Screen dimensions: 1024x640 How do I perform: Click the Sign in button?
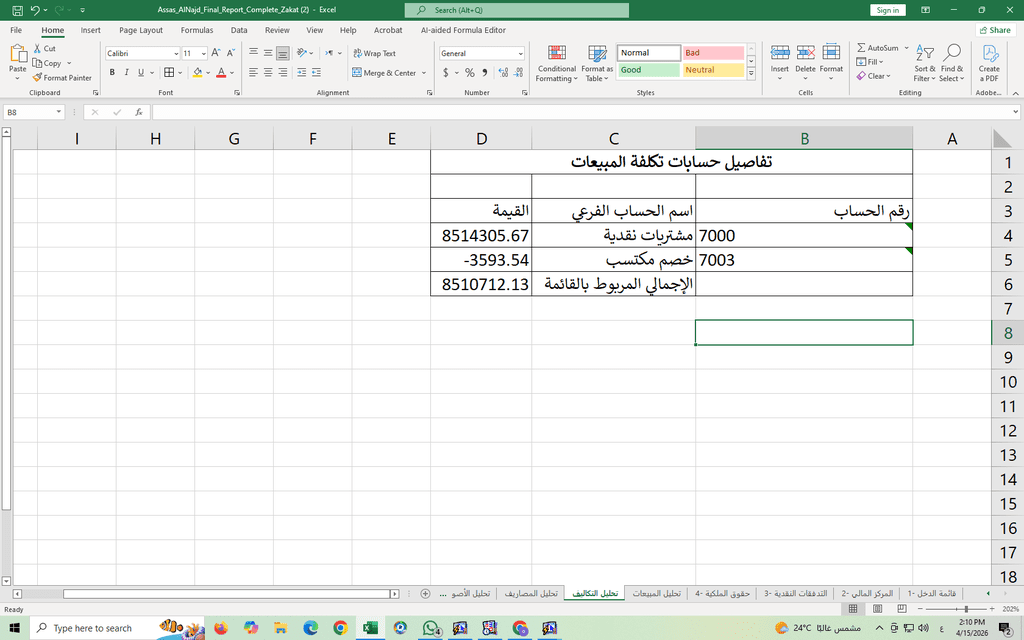pos(888,10)
